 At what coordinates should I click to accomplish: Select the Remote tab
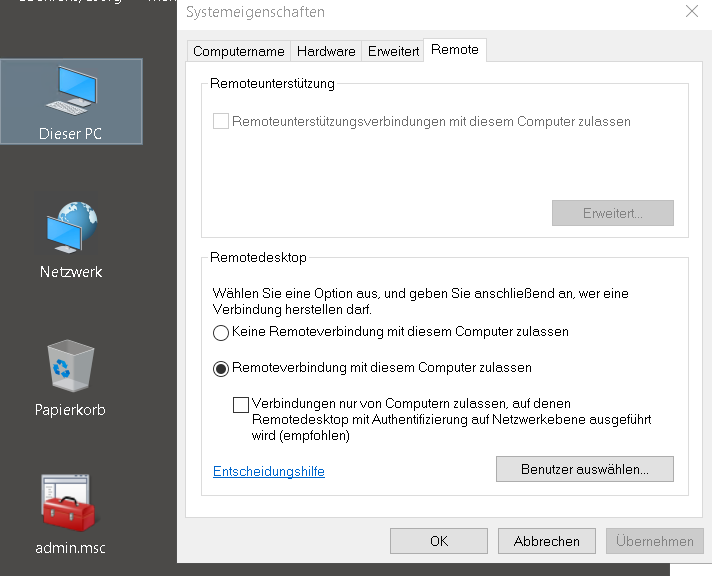pos(455,50)
